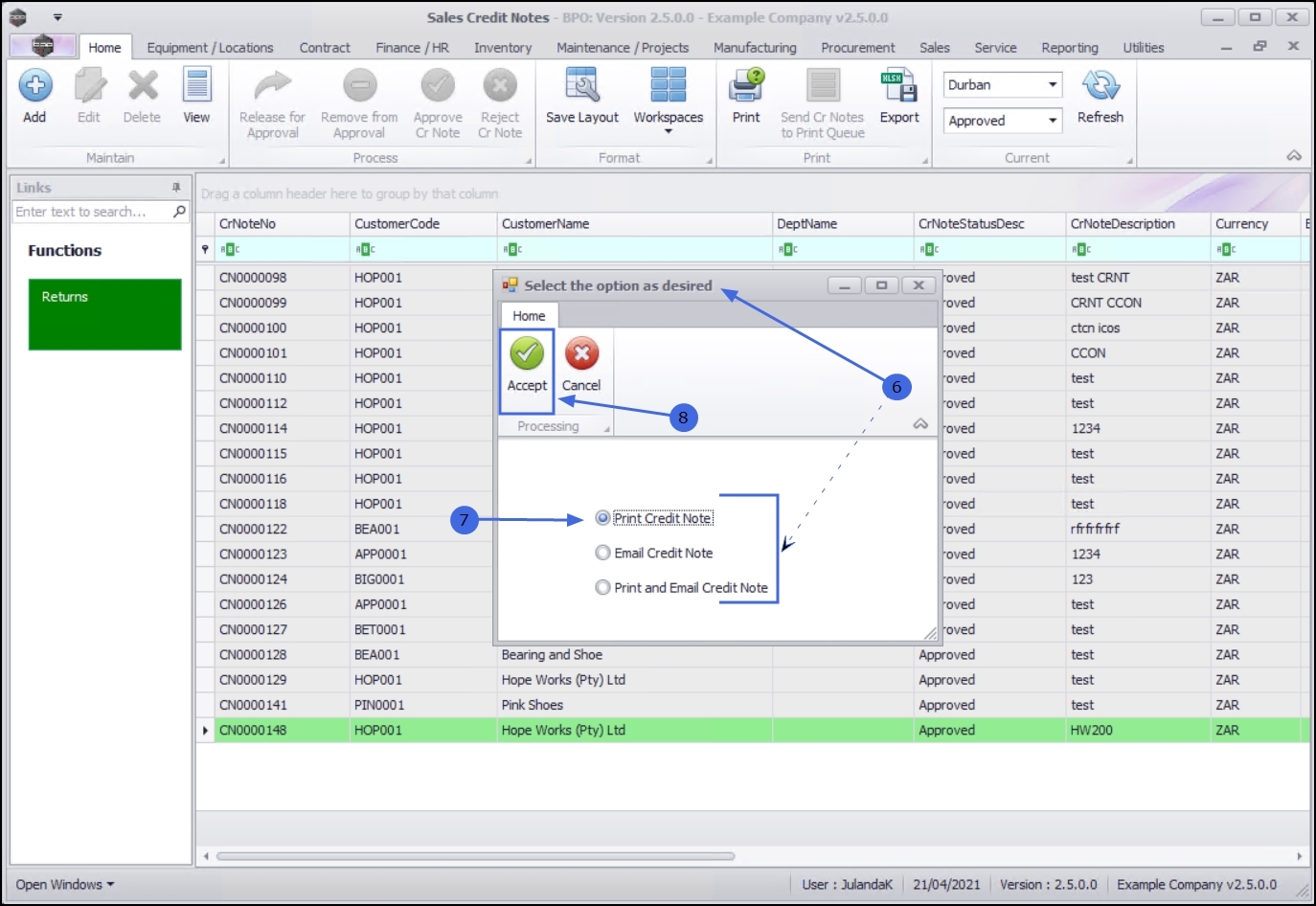Switch to the Utilities ribbon tab
This screenshot has width=1316, height=906.
tap(1144, 48)
